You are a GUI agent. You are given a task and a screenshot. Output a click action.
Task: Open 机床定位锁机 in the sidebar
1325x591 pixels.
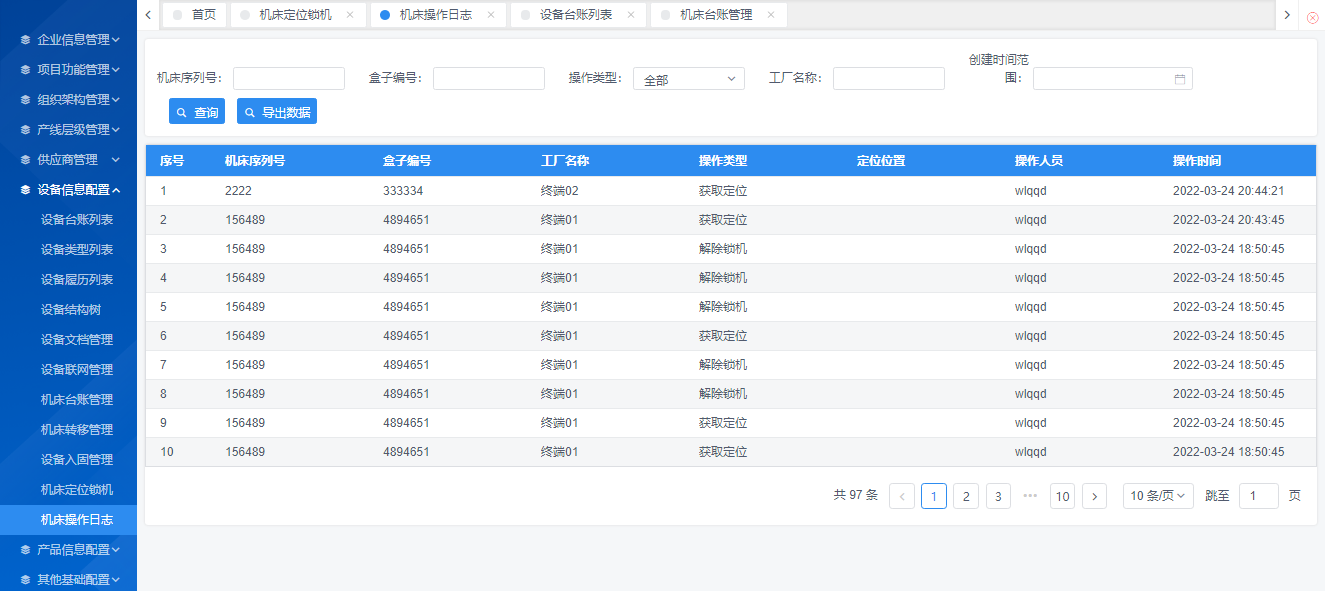(x=77, y=490)
